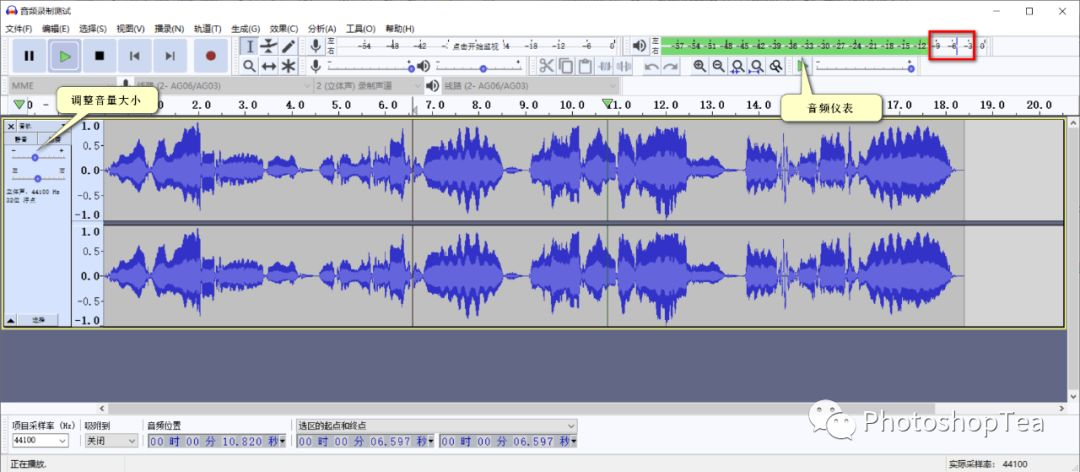1080x472 pixels.
Task: Cut selection with the scissors icon
Action: pos(546,66)
